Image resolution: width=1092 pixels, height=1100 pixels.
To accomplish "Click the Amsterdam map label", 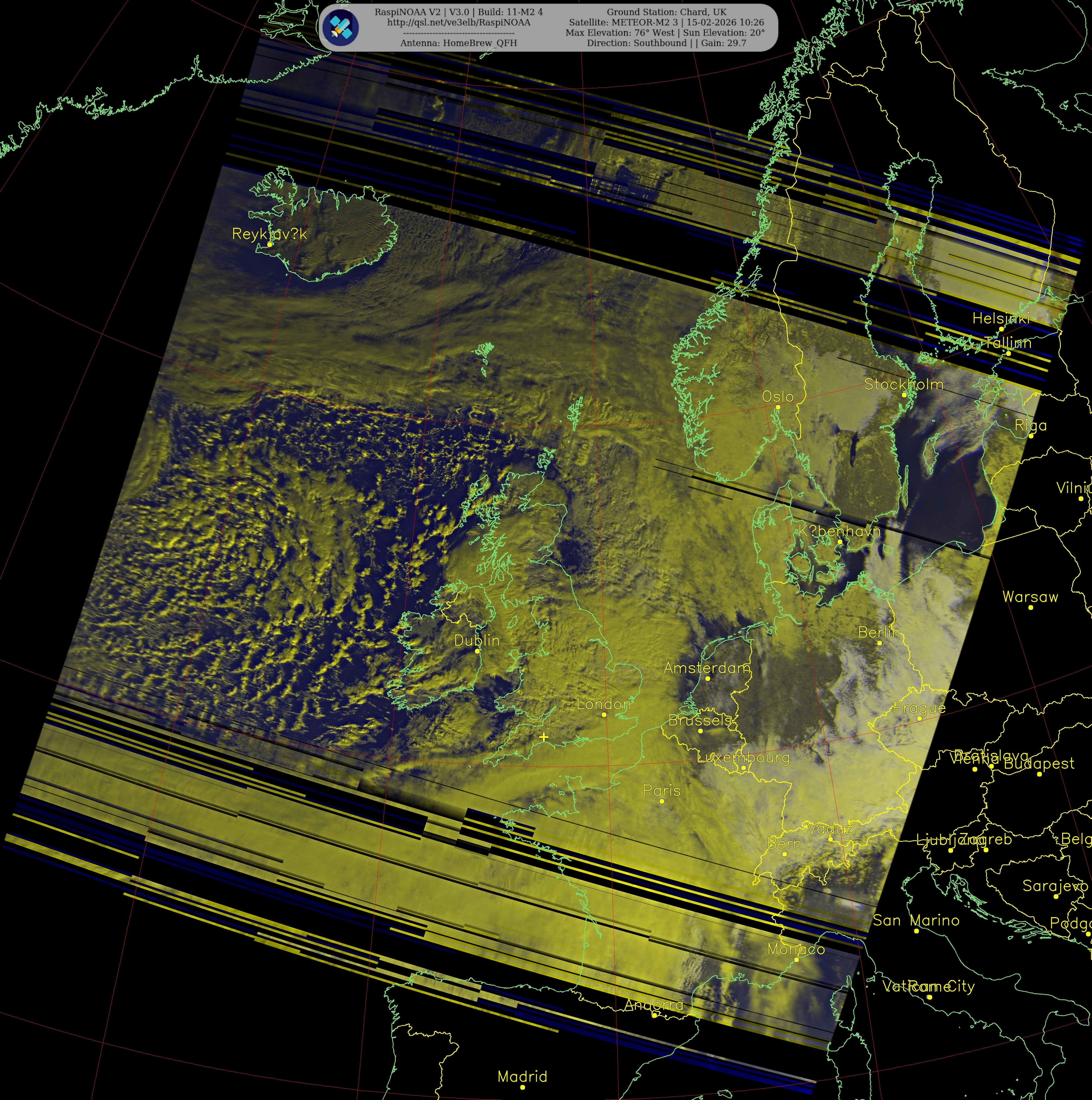I will click(x=707, y=668).
